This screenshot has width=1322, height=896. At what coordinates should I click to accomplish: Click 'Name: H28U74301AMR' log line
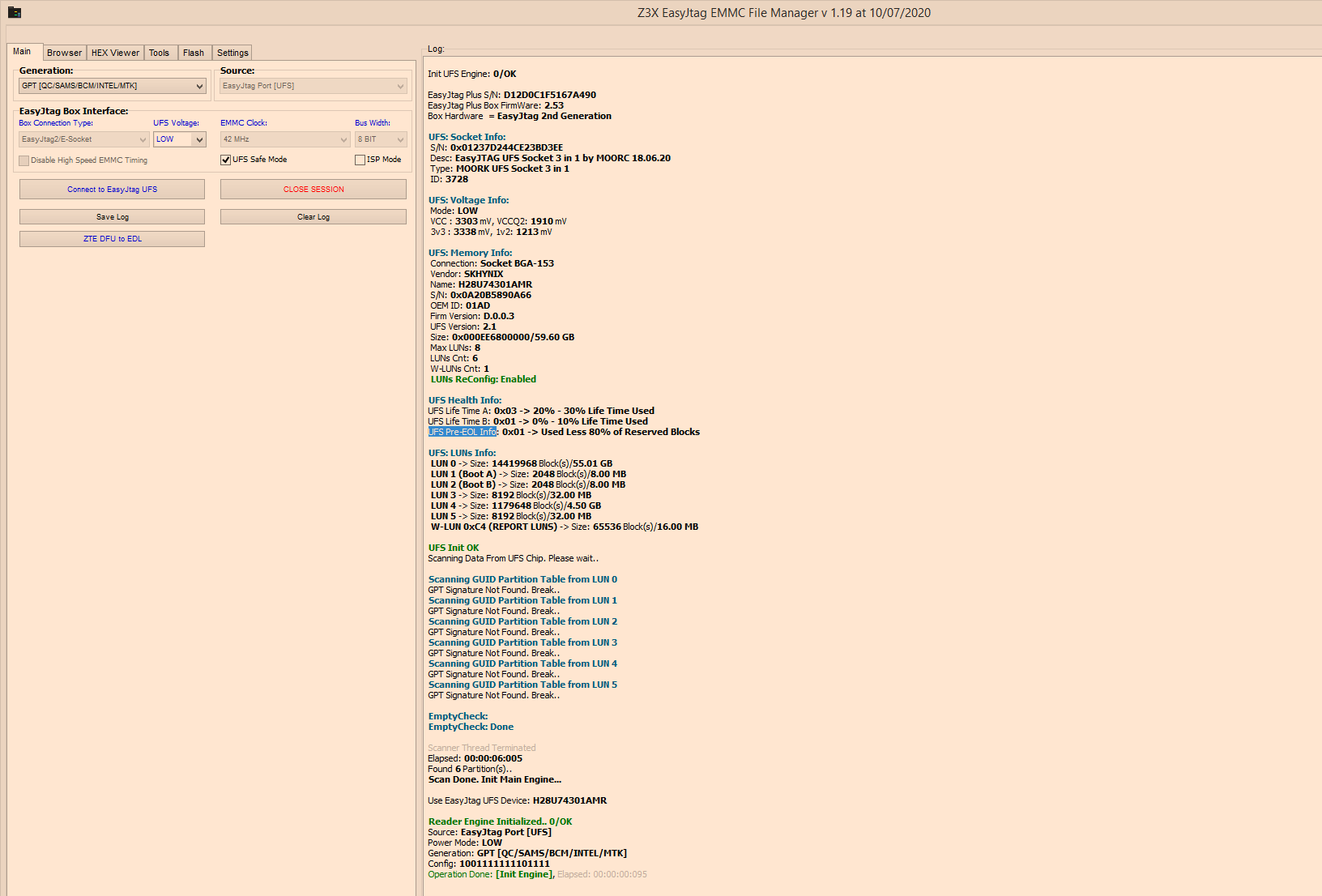click(481, 284)
